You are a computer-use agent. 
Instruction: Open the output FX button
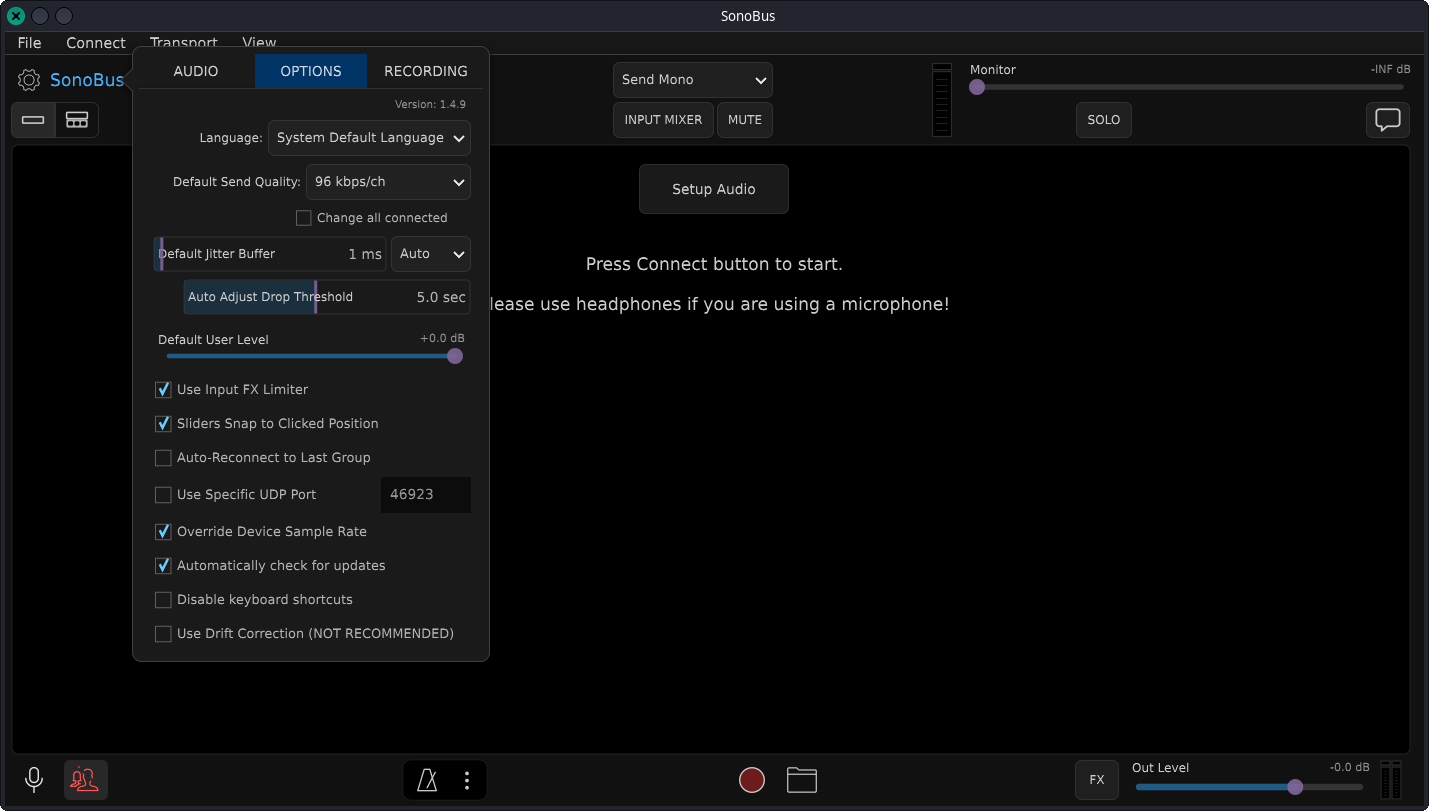pyautogui.click(x=1097, y=780)
